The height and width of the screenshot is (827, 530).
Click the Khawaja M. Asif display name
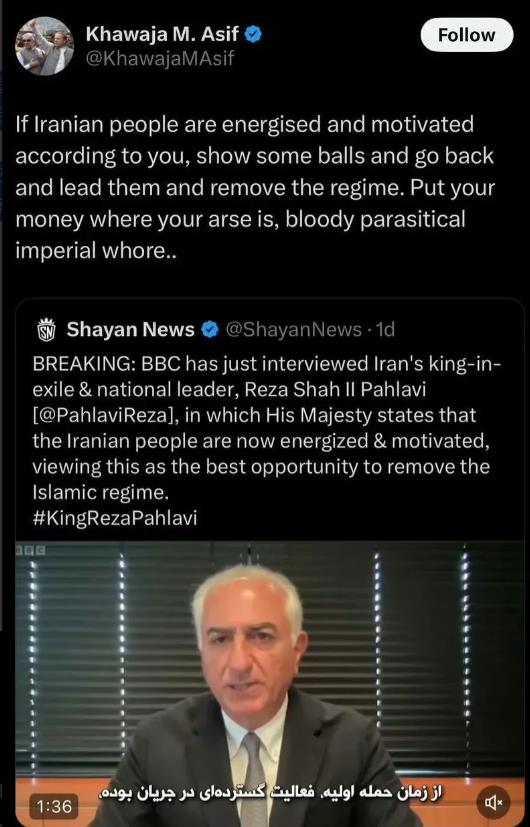[162, 34]
